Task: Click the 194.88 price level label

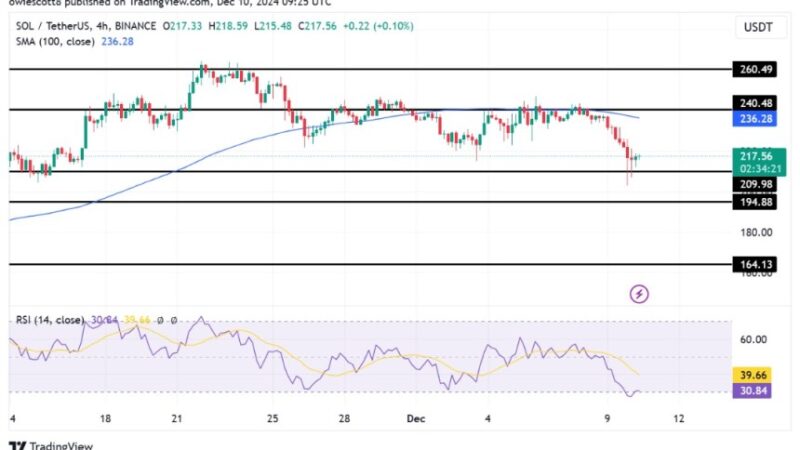Action: click(755, 202)
